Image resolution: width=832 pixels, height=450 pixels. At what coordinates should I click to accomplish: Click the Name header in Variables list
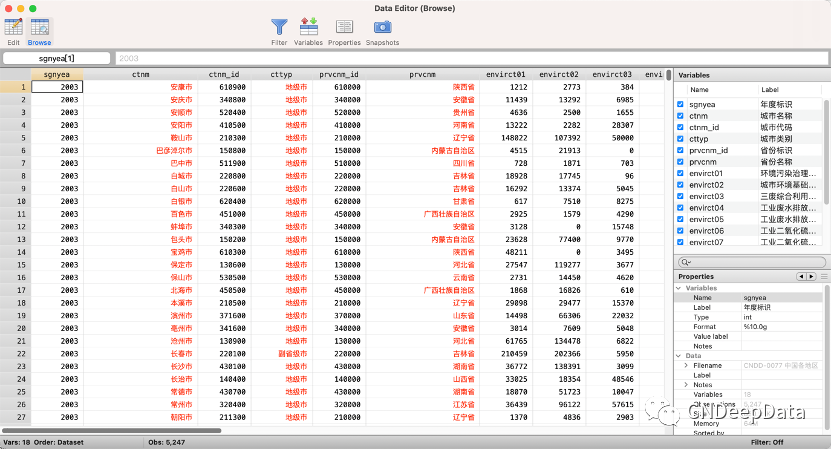click(699, 90)
